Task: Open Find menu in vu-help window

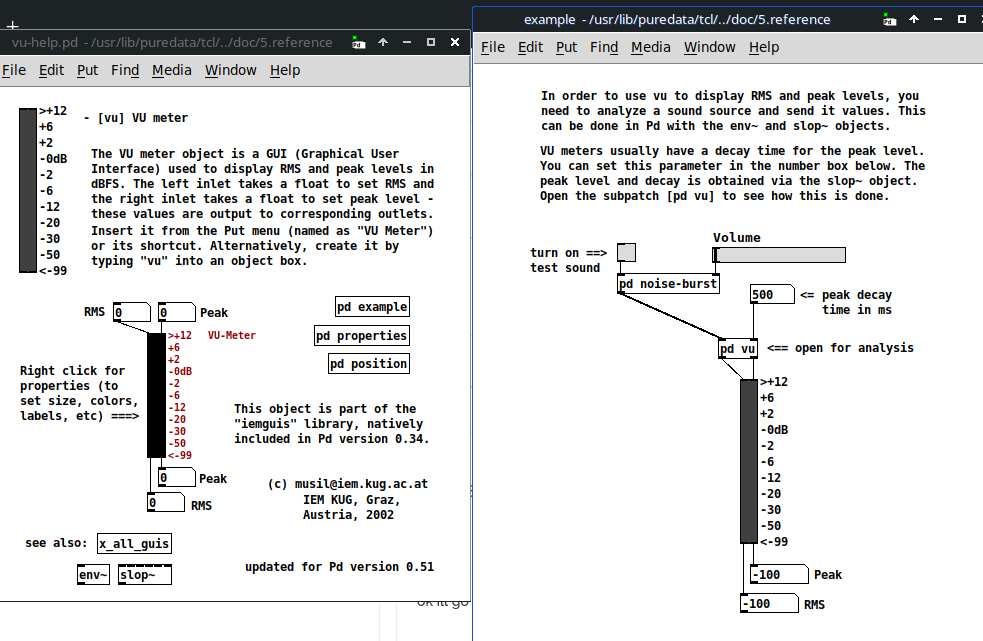Action: tap(125, 70)
